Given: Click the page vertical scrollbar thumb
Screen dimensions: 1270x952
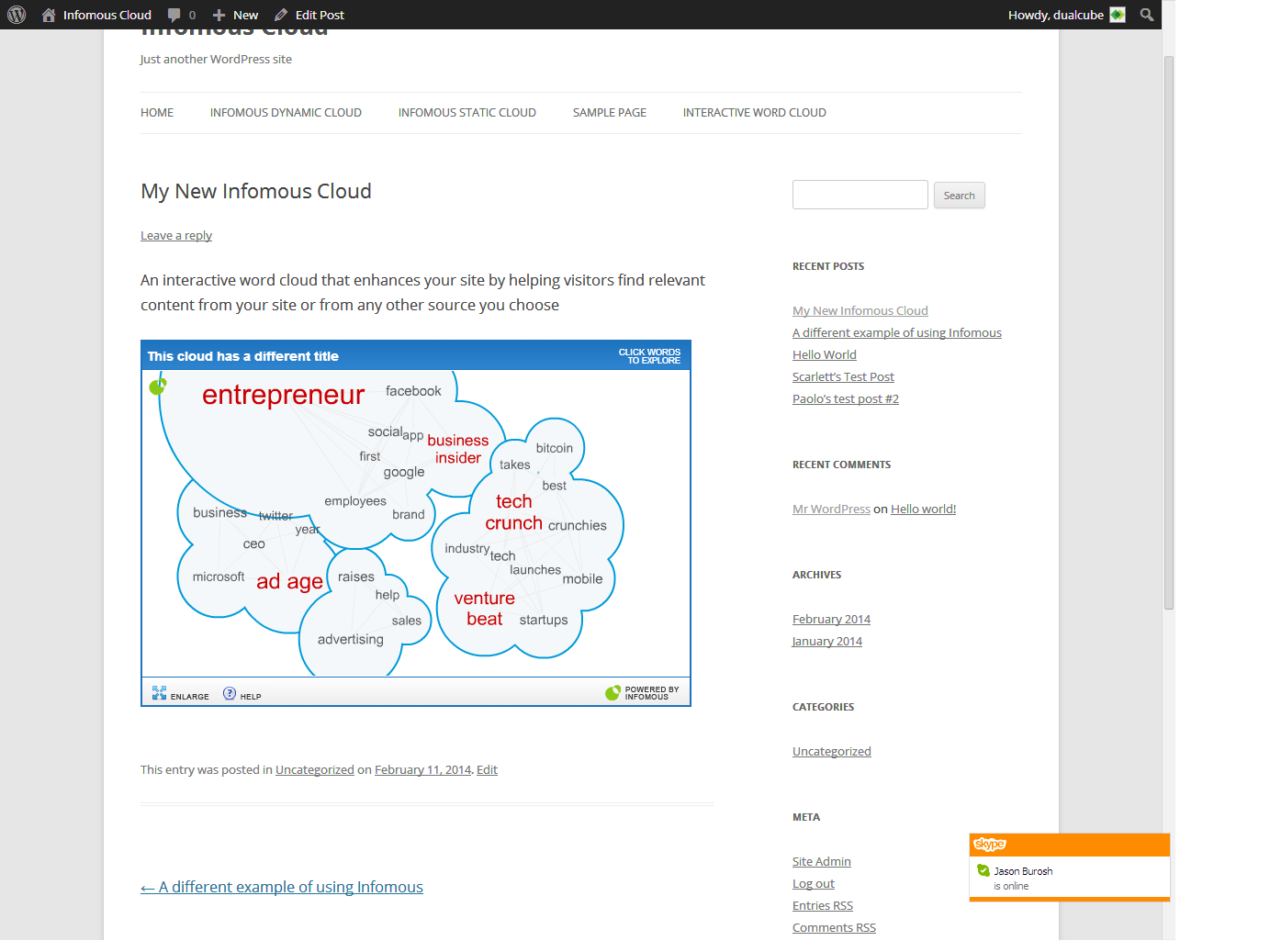Looking at the screenshot, I should (x=1168, y=330).
